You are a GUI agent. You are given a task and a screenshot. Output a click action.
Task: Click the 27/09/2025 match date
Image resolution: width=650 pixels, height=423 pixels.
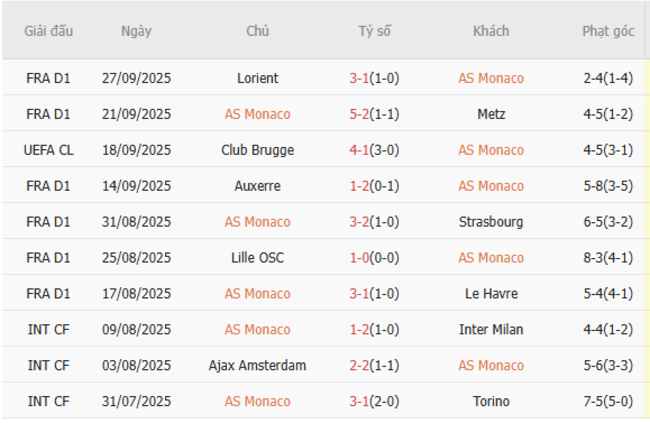pos(136,78)
